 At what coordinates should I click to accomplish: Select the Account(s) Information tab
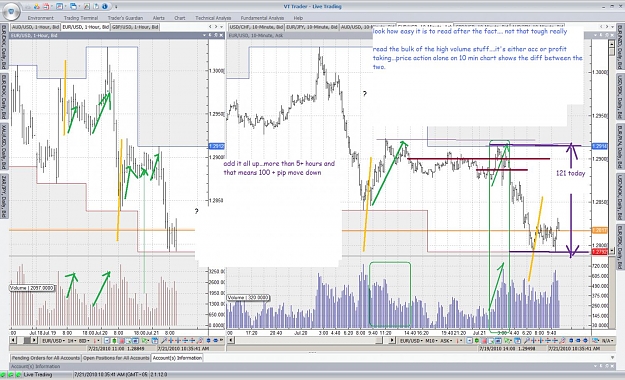click(177, 358)
